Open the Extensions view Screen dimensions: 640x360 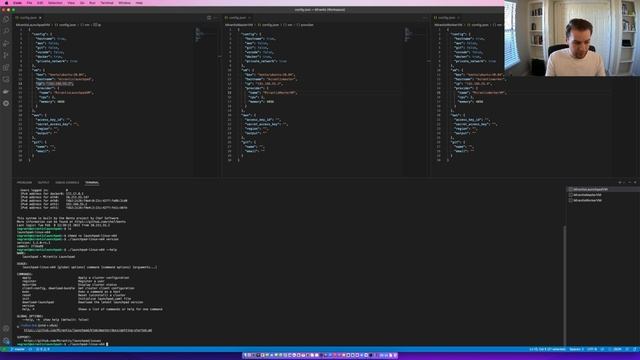pos(6,67)
